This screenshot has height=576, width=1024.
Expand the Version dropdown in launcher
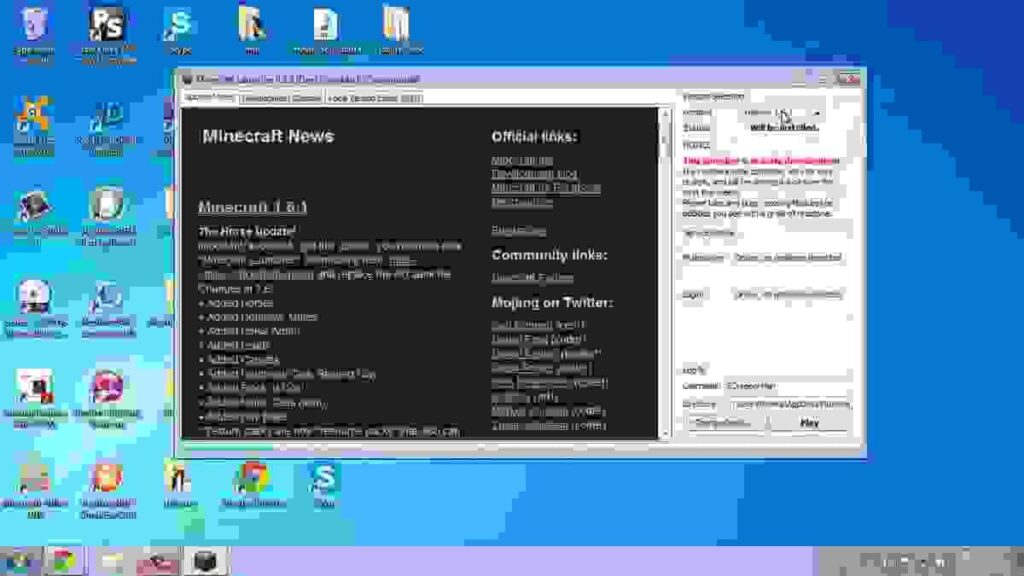[x=782, y=112]
